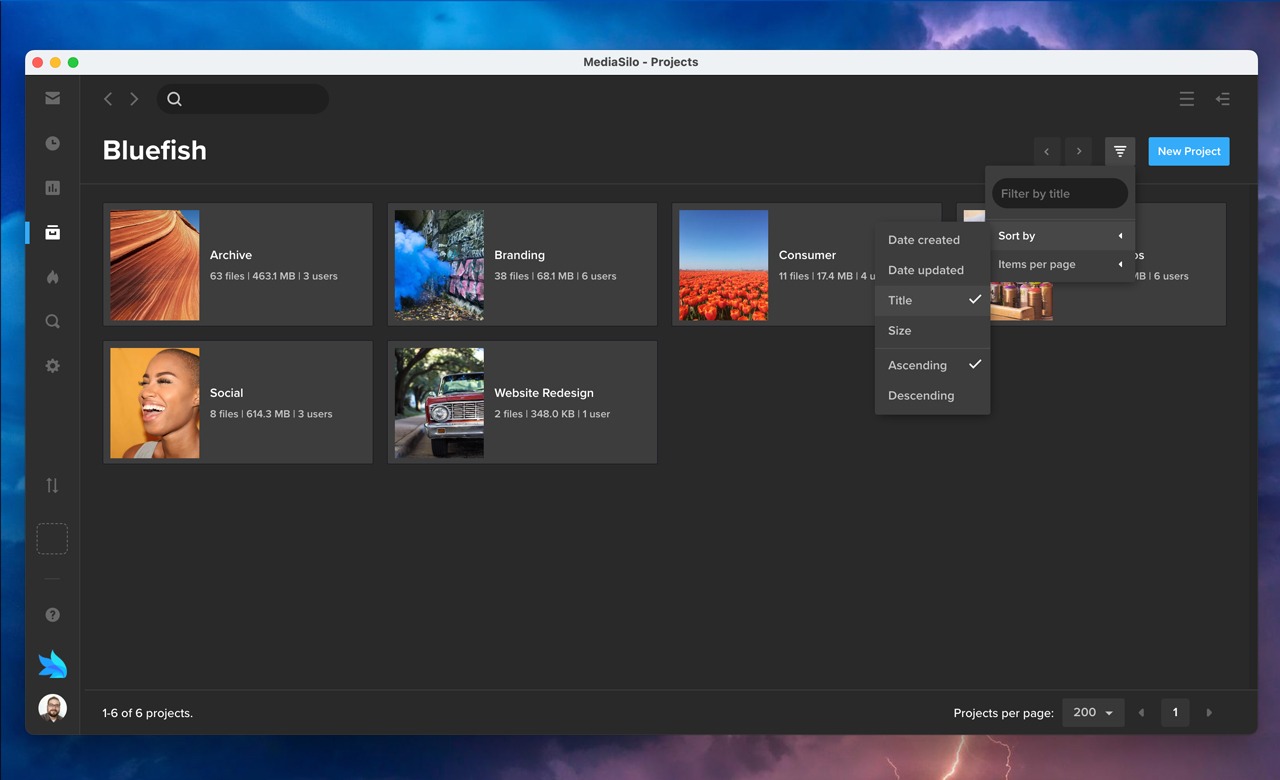Go to previous projects with header left arrow
Screen dimensions: 1280x780
[1047, 151]
